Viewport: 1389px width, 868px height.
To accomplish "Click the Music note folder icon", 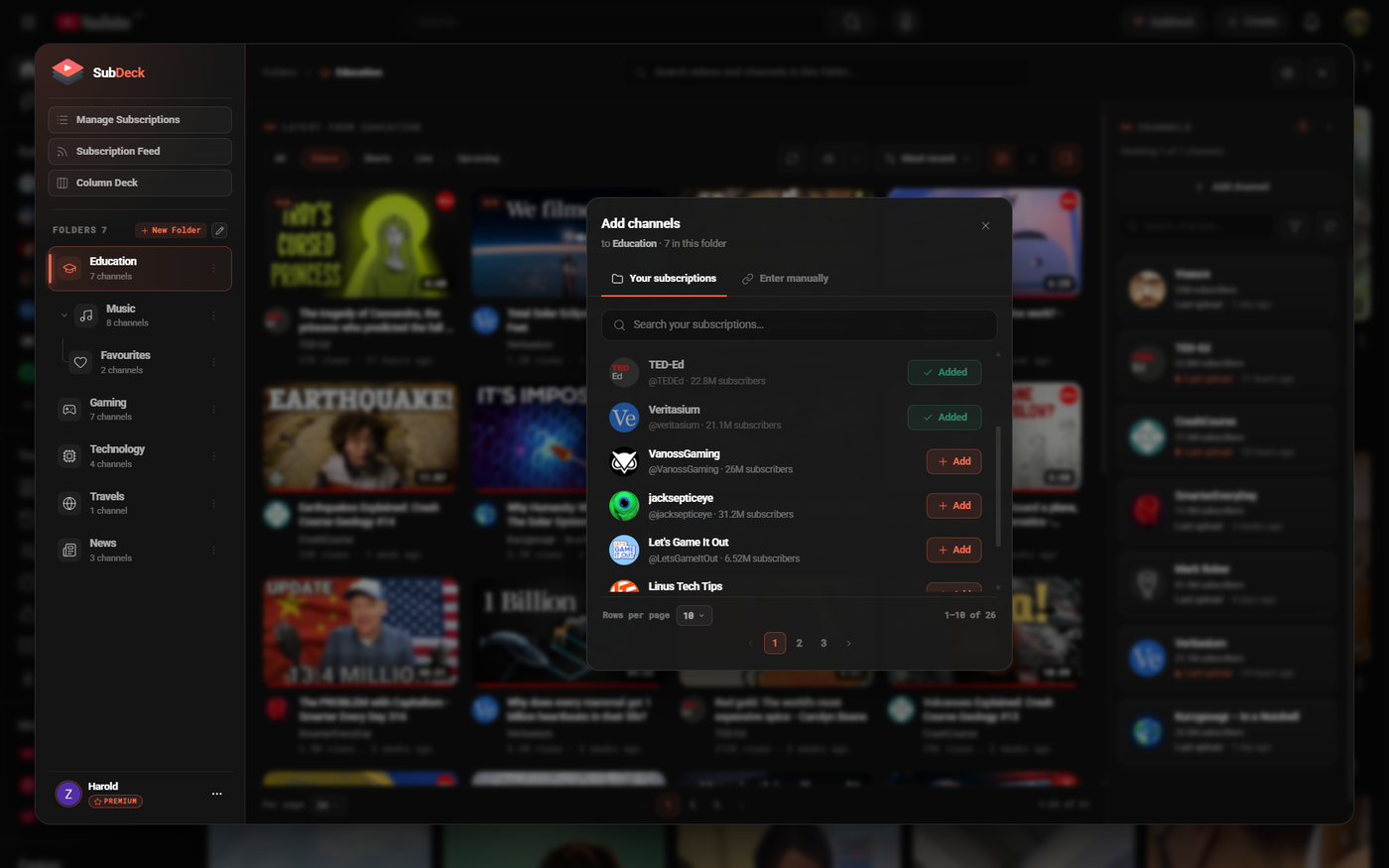I will [x=86, y=315].
